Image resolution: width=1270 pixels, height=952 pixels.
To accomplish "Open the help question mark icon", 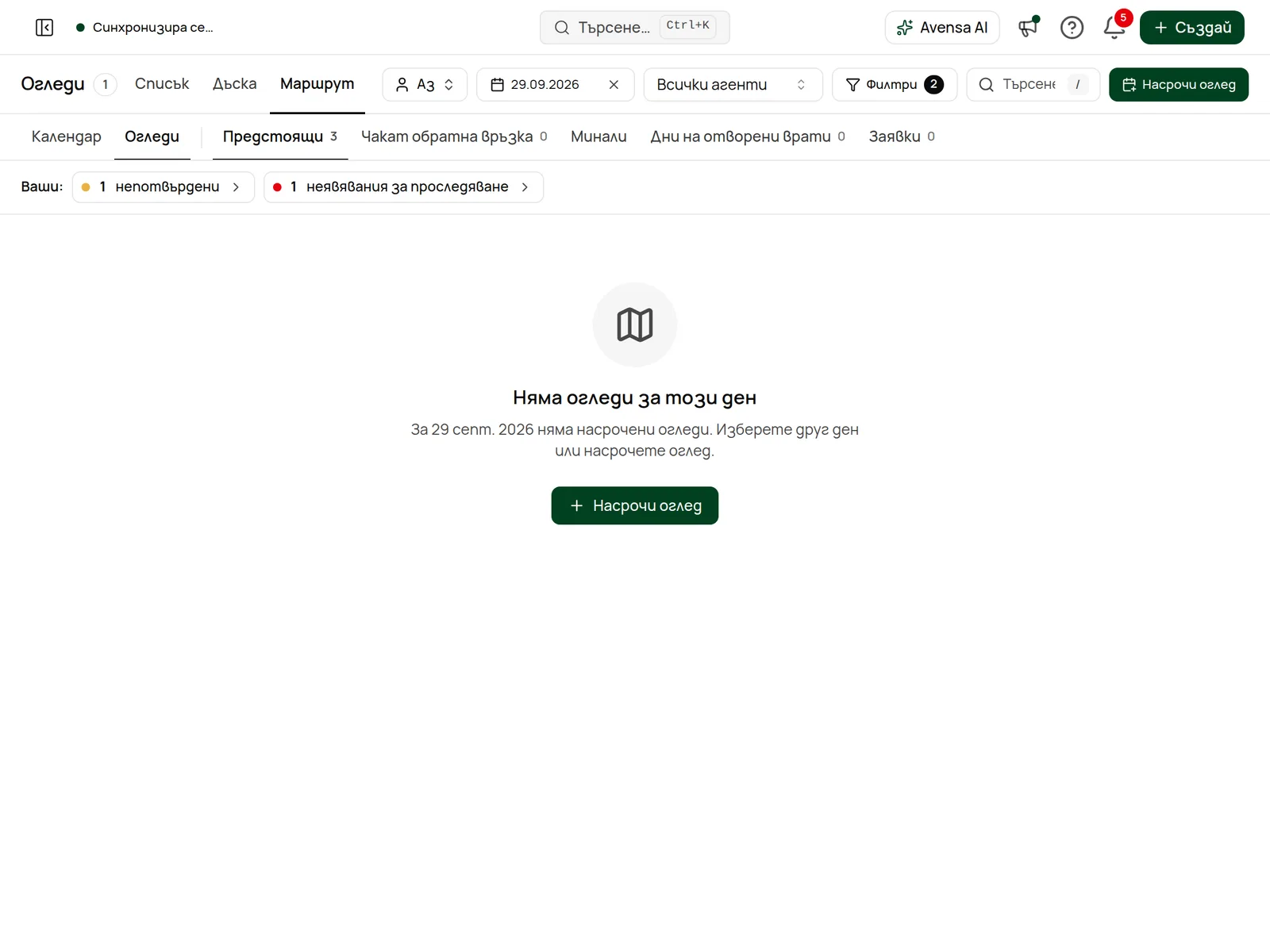I will point(1072,28).
